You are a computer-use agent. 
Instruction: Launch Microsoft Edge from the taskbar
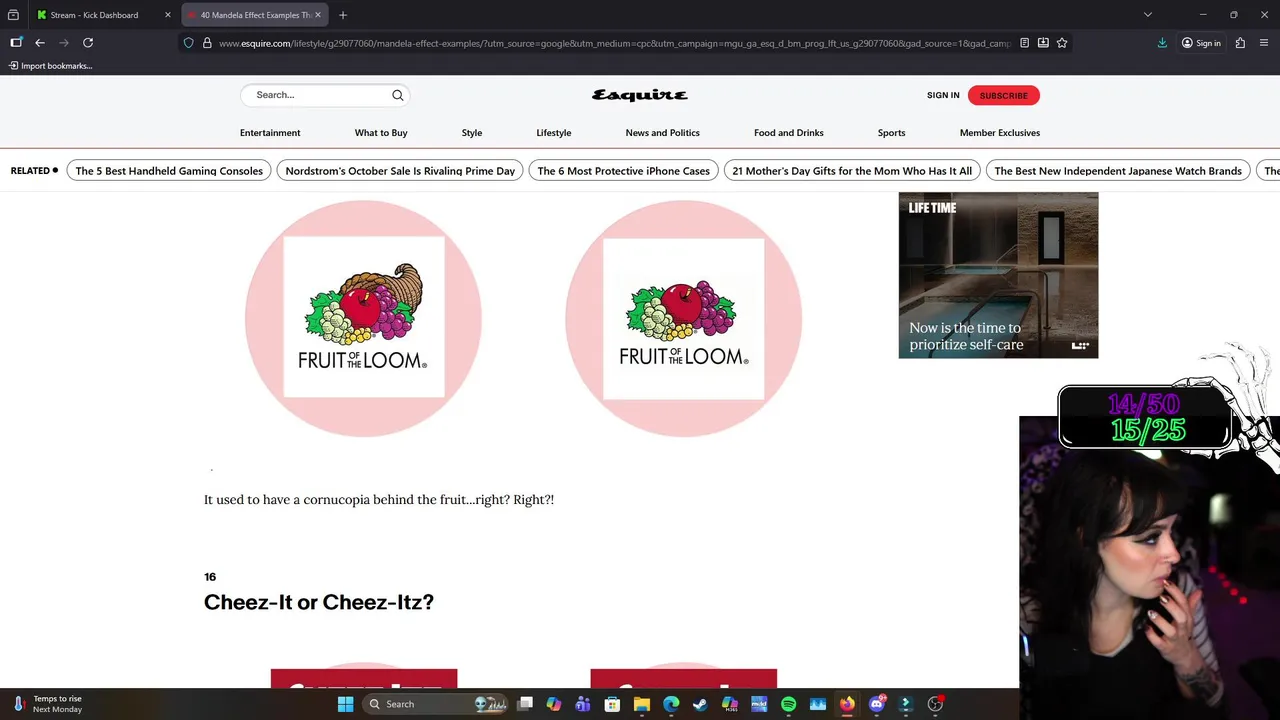pyautogui.click(x=671, y=704)
